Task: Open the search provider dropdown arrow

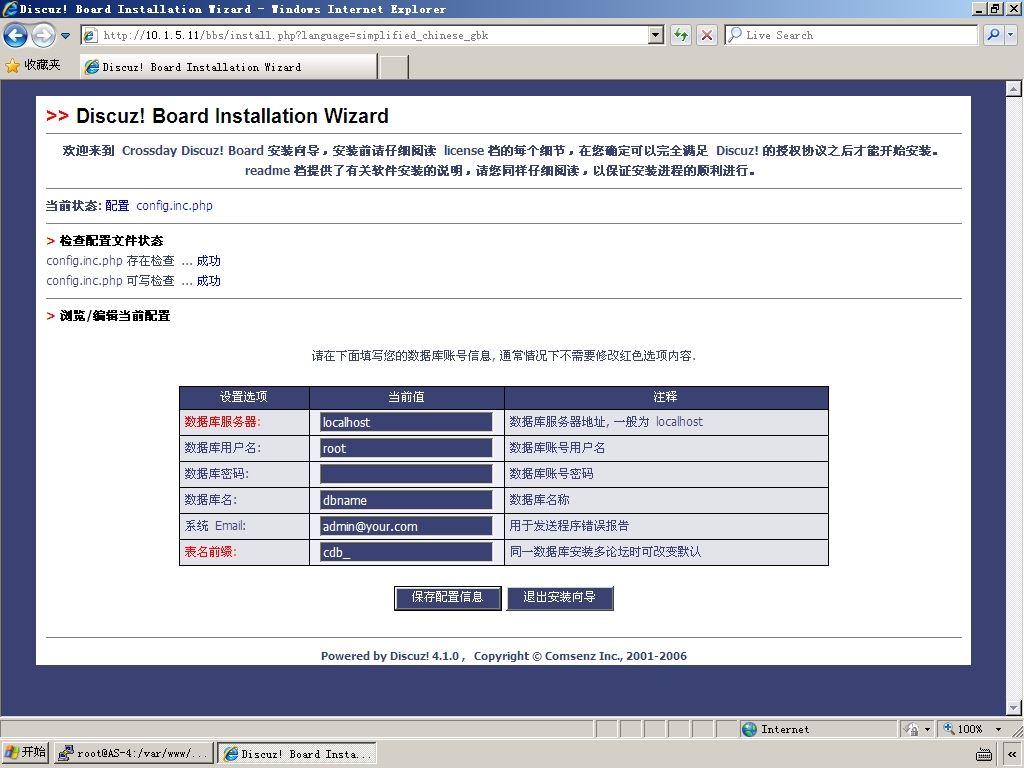Action: pyautogui.click(x=1010, y=35)
